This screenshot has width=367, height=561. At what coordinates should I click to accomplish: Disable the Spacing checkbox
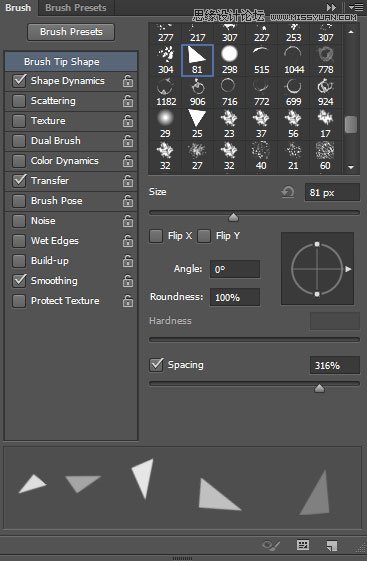(156, 365)
